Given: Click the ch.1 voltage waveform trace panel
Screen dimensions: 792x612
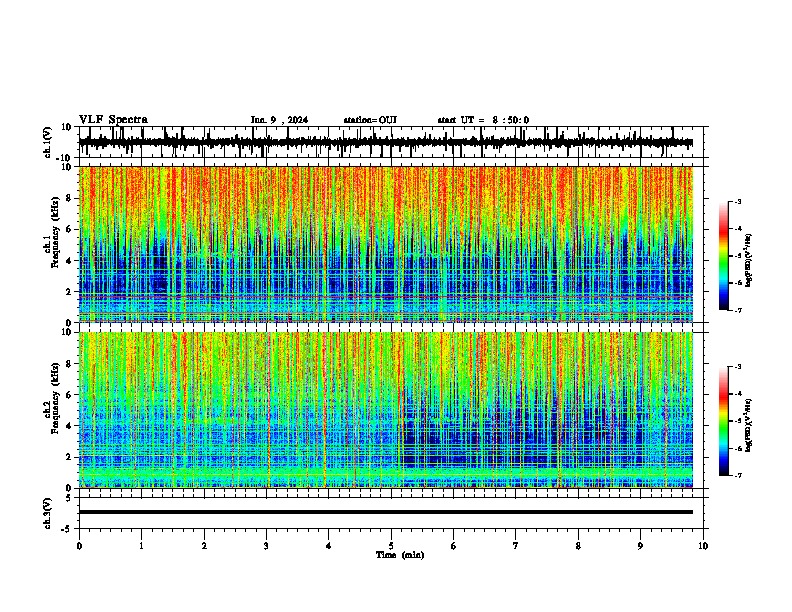Looking at the screenshot, I should pos(391,142).
